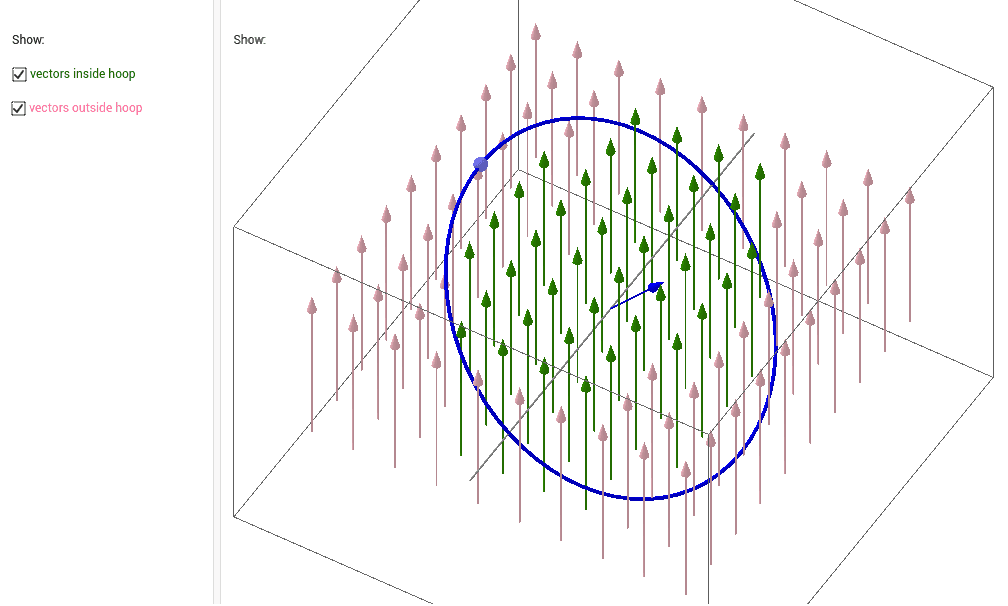Click the "Show:" label in the 3D view
Screen dimensions: 1008x606
pyautogui.click(x=249, y=40)
